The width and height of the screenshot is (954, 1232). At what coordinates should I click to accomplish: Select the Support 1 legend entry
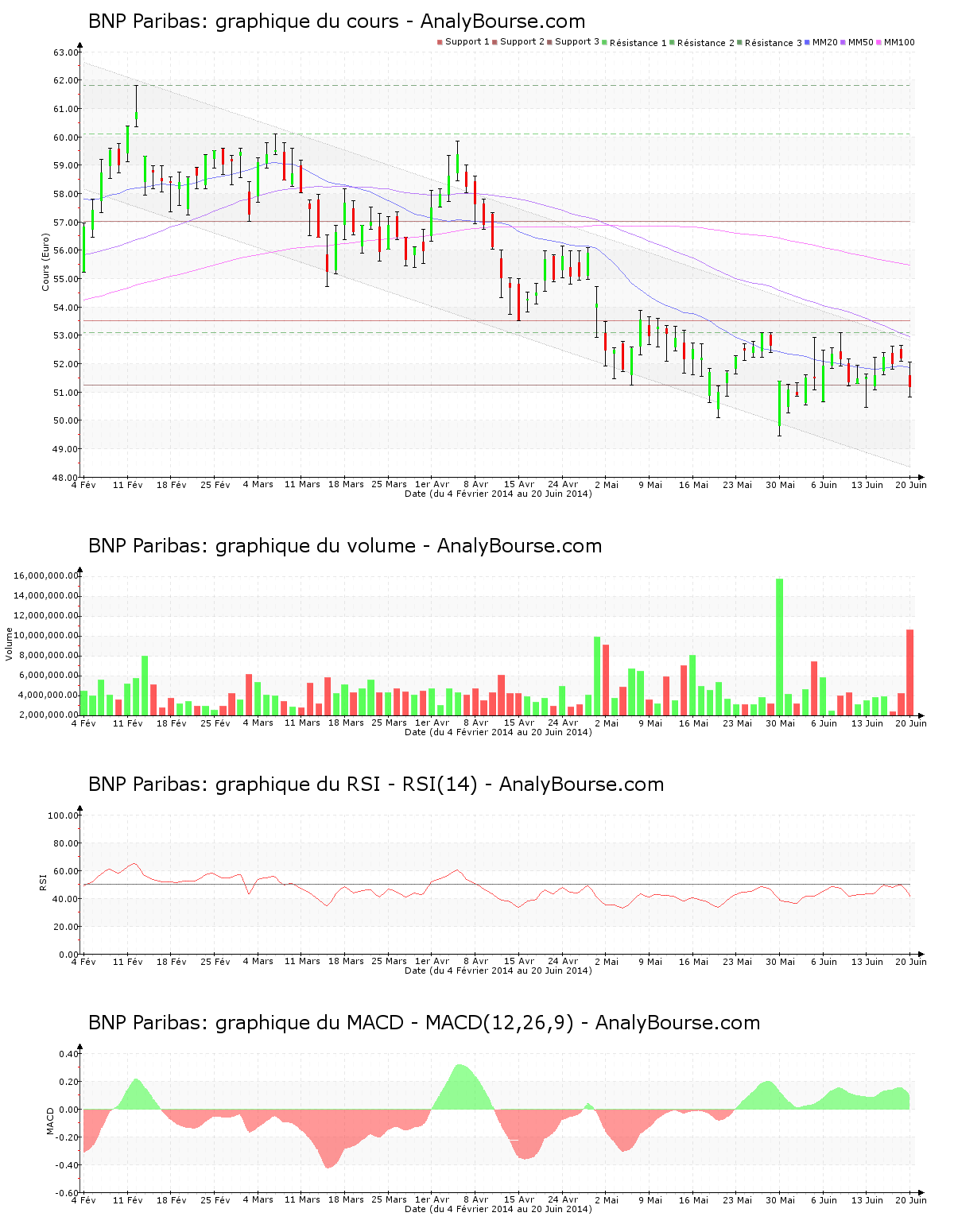click(463, 42)
